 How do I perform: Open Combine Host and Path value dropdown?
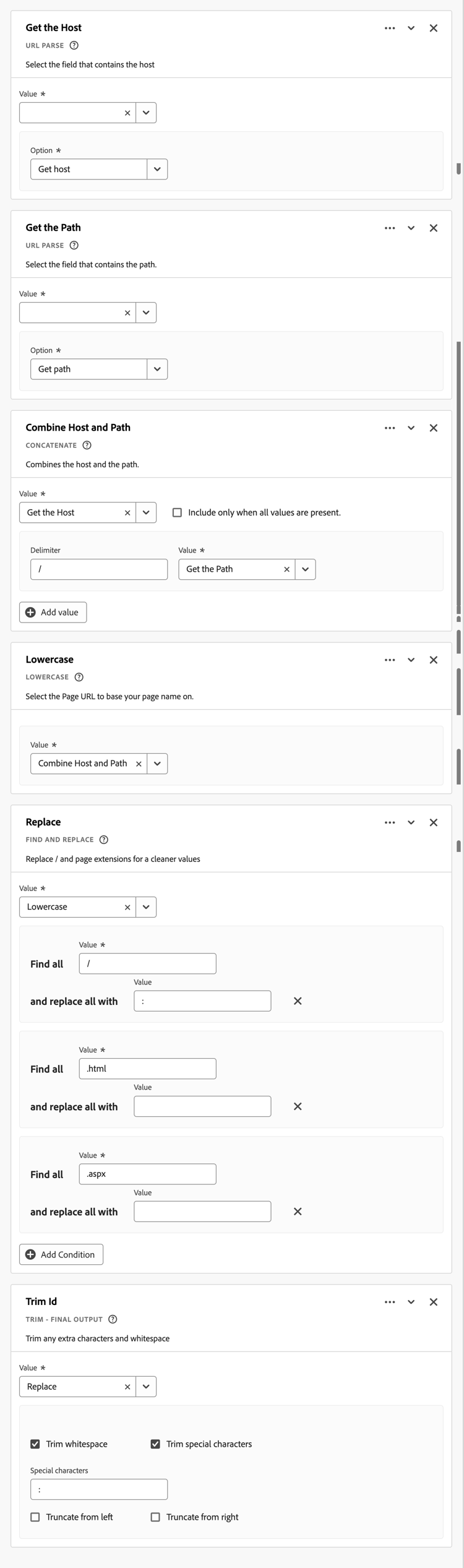coord(157,764)
